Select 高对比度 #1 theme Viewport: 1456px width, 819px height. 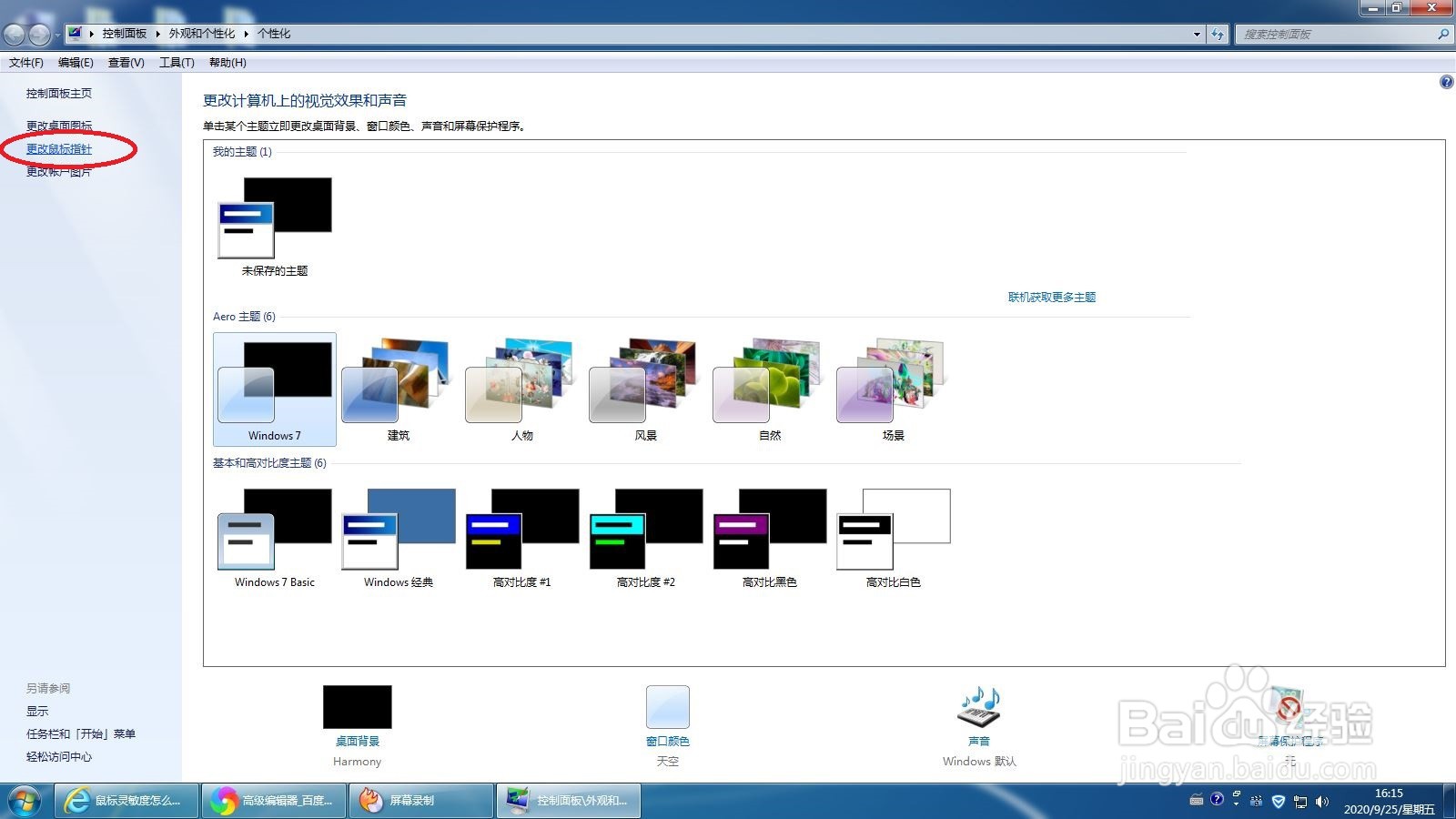pyautogui.click(x=521, y=537)
